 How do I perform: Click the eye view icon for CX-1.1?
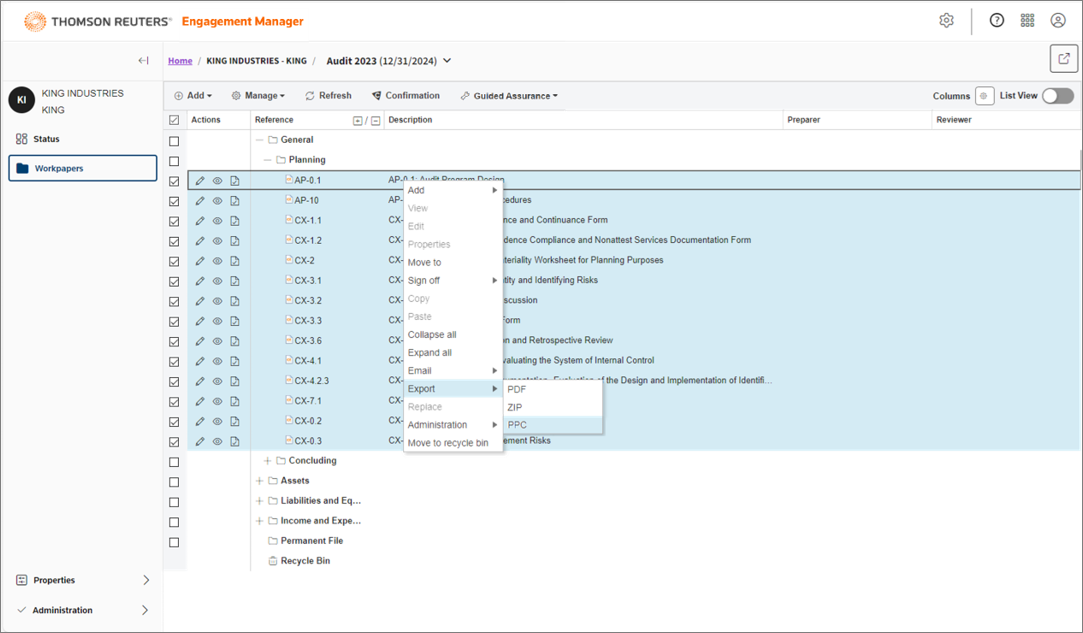click(217, 221)
